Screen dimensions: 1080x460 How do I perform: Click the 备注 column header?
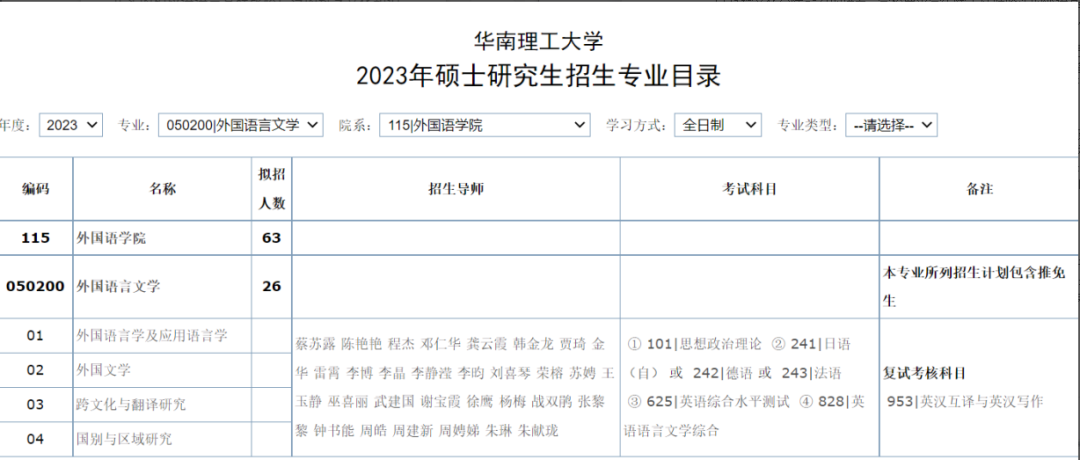click(979, 189)
